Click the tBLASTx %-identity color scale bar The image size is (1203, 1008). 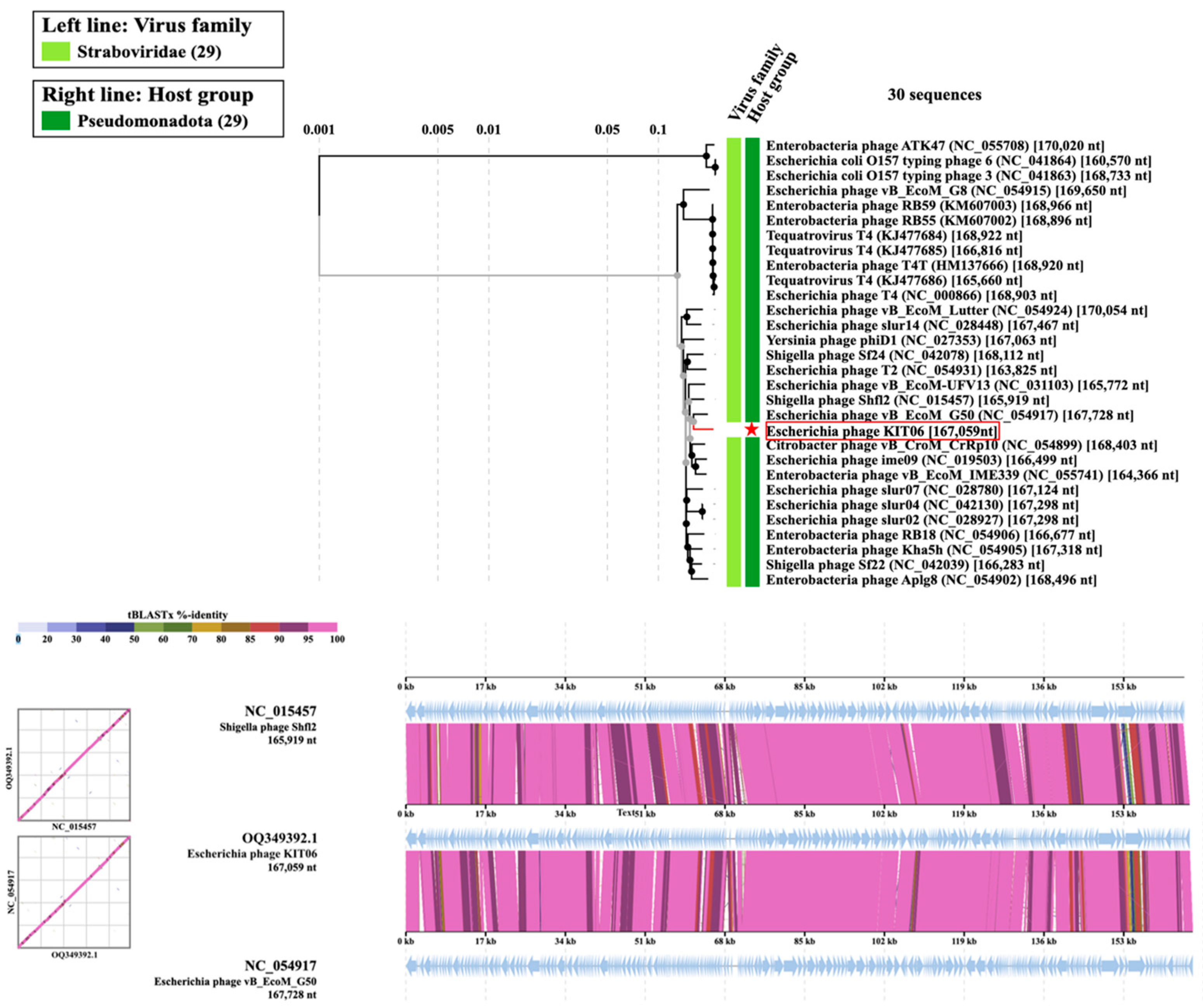(x=177, y=627)
